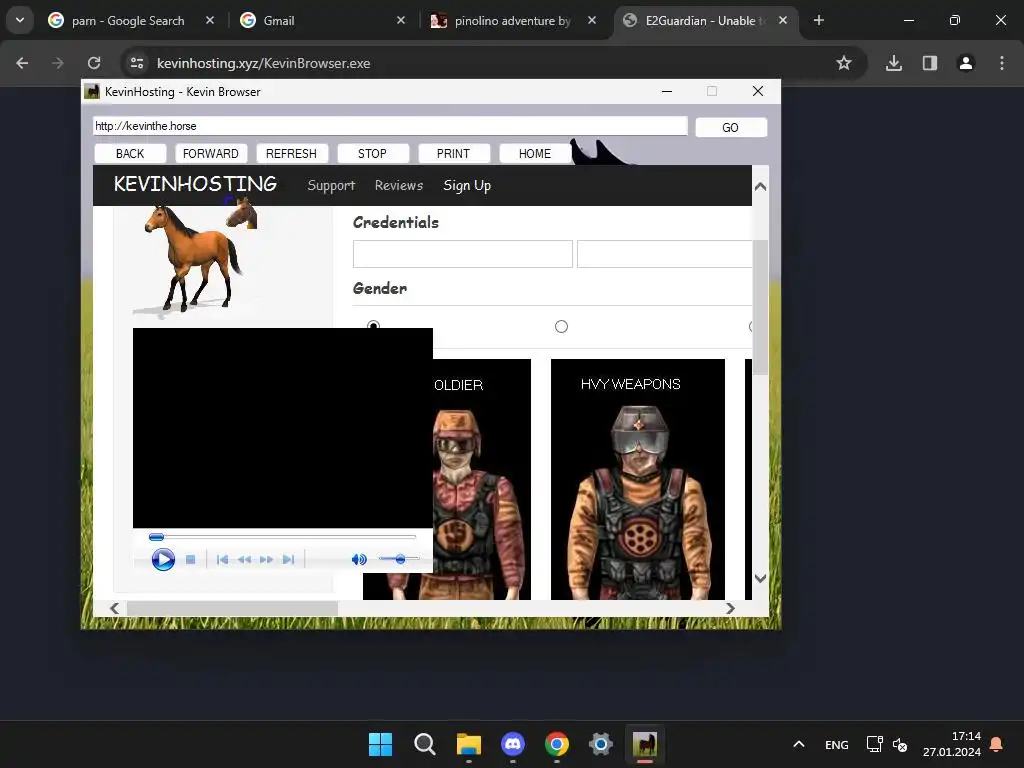Click the first Credentials input field
The image size is (1024, 768).
coord(462,254)
